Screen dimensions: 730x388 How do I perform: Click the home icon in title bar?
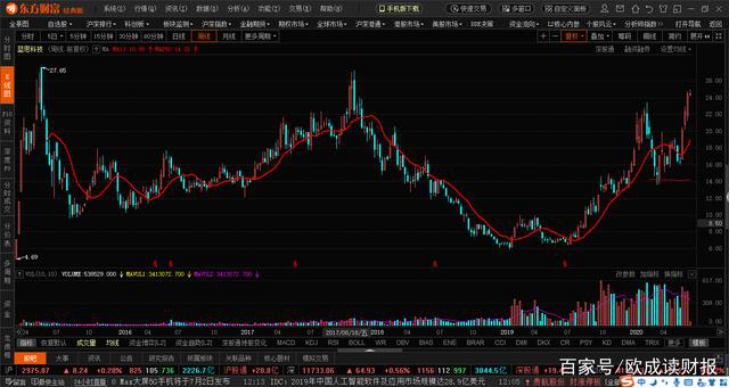tap(634, 8)
